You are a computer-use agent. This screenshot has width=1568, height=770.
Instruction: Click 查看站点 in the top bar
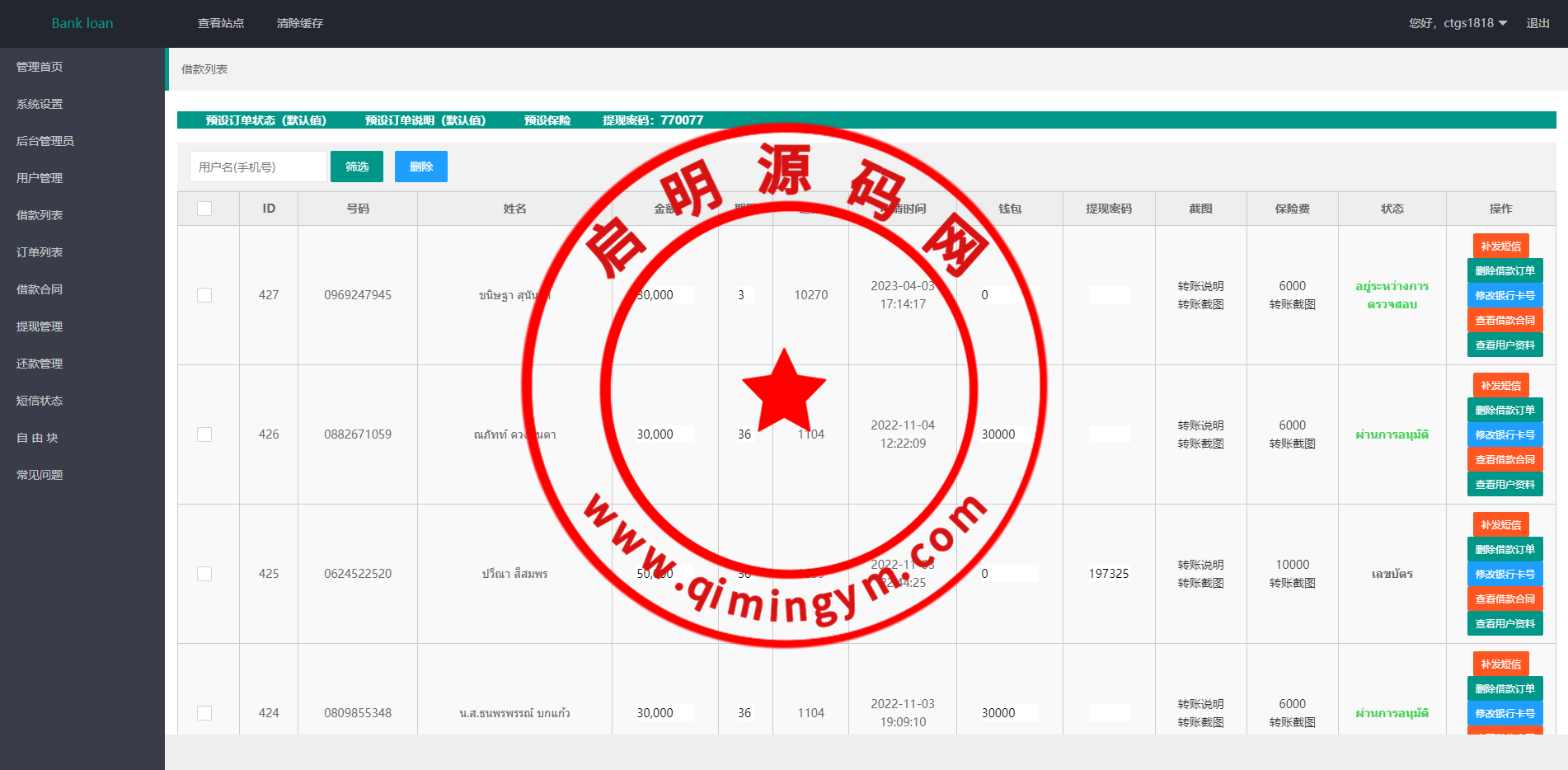221,23
